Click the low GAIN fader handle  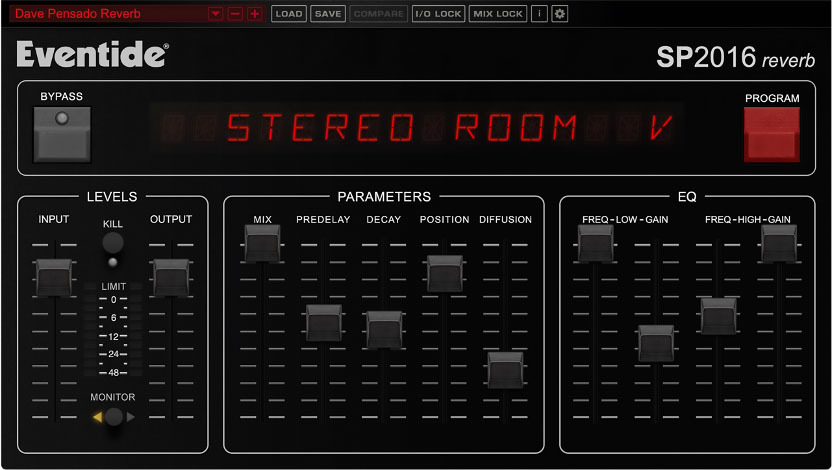[x=656, y=344]
